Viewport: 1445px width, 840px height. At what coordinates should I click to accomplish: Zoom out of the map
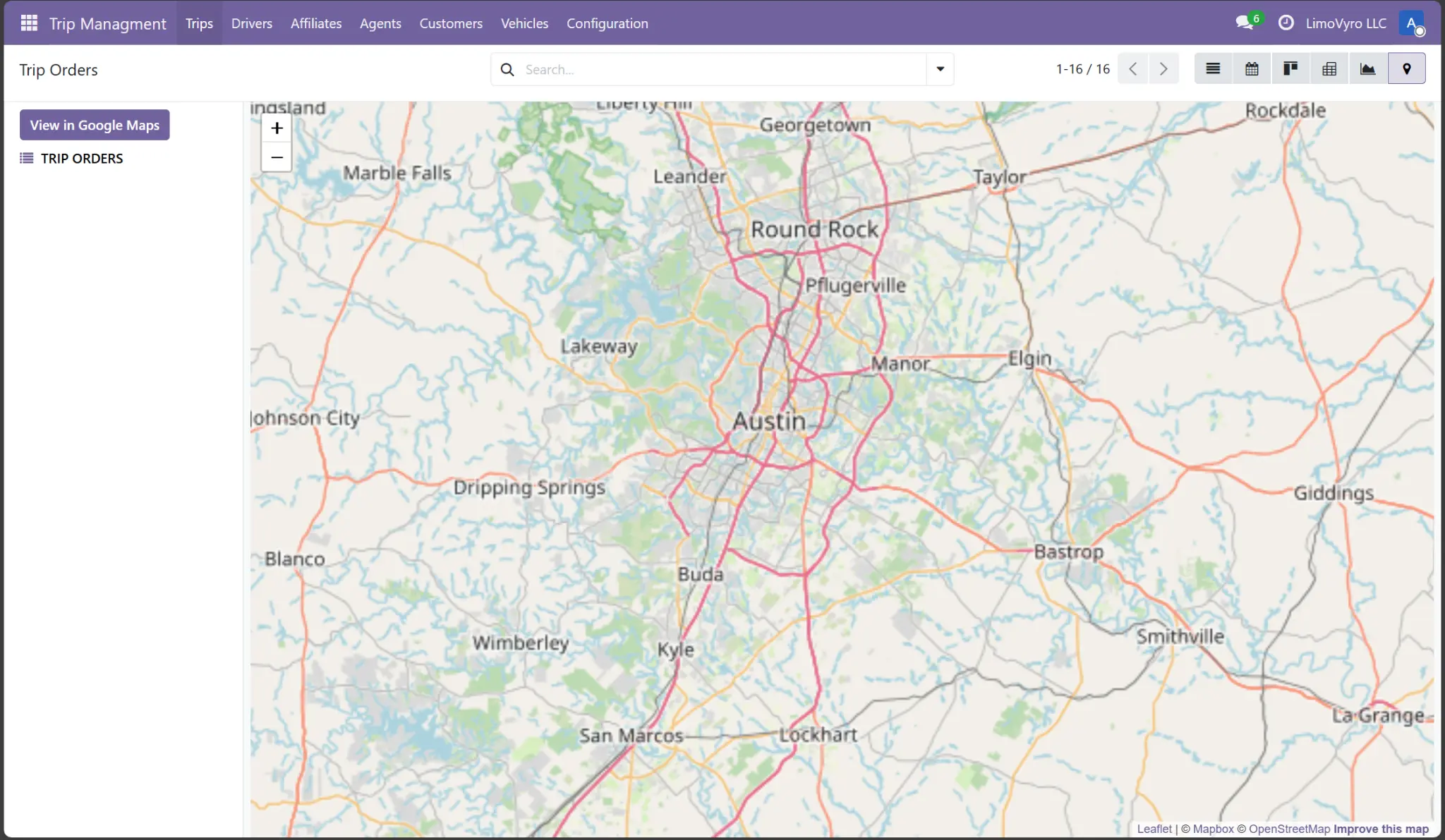click(276, 157)
